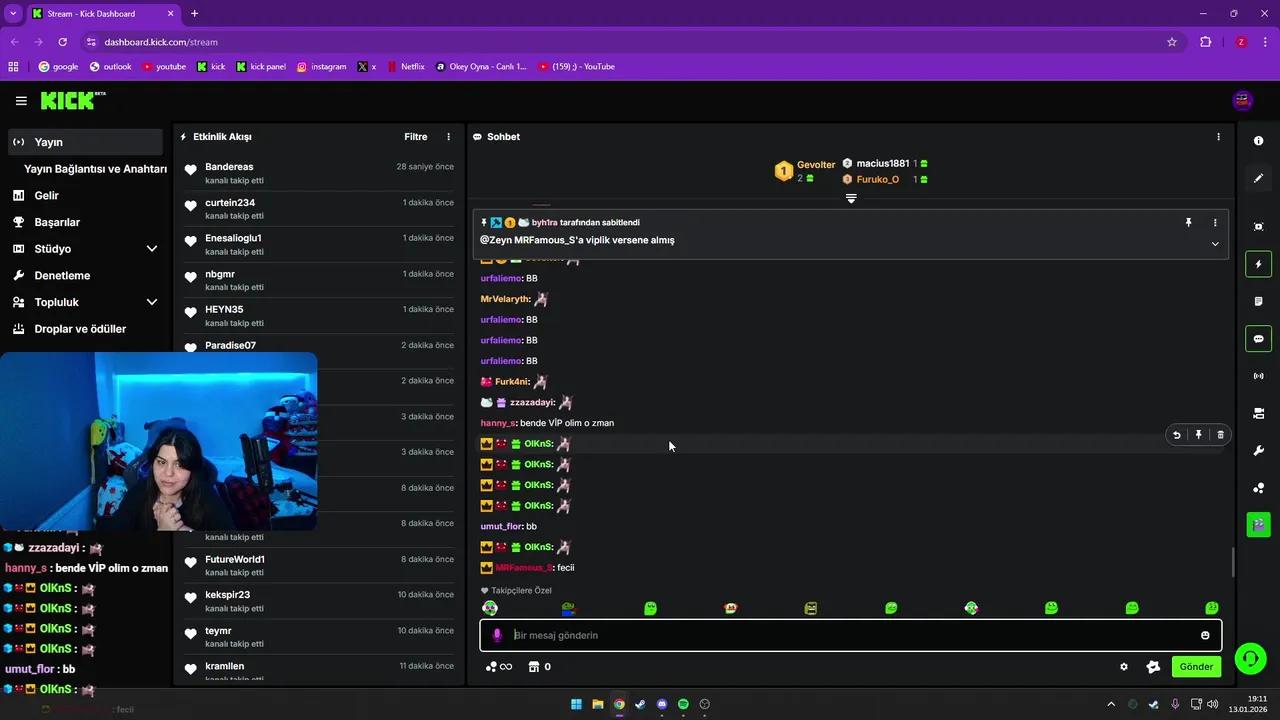Unpin the byh1ra pinned message
1280x720 pixels.
pos(1188,222)
